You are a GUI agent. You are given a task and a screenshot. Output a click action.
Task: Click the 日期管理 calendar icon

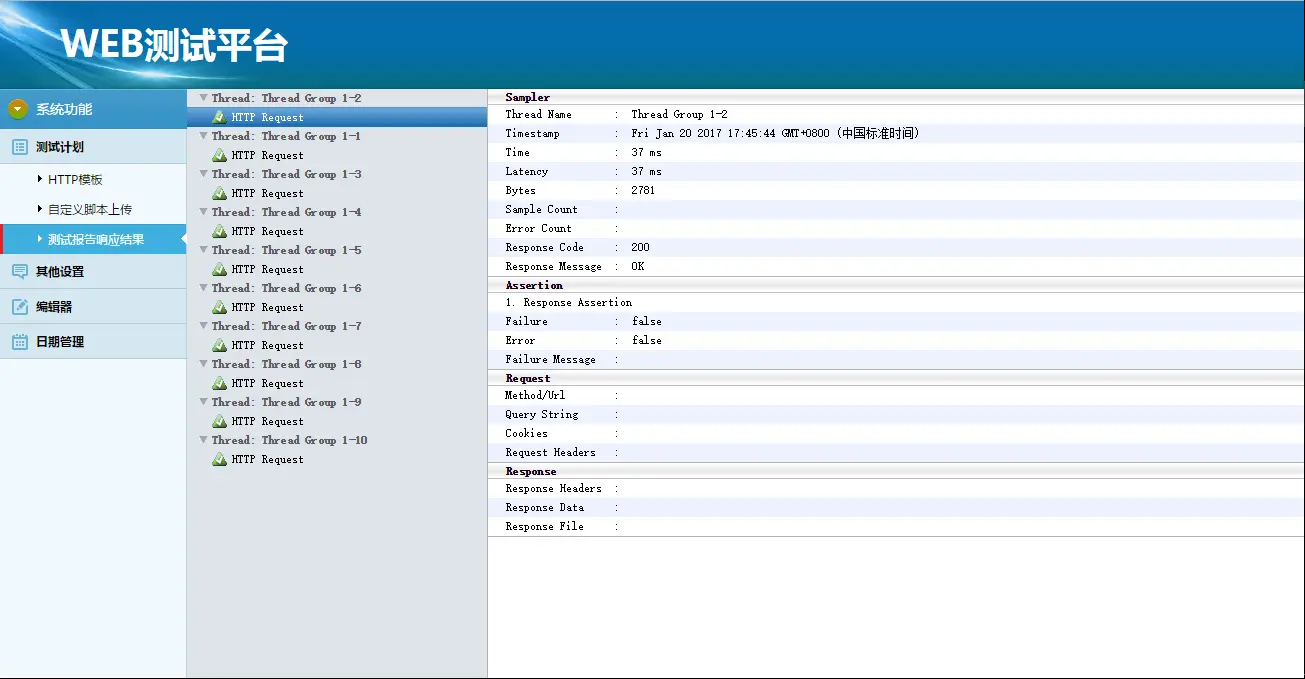[x=19, y=341]
